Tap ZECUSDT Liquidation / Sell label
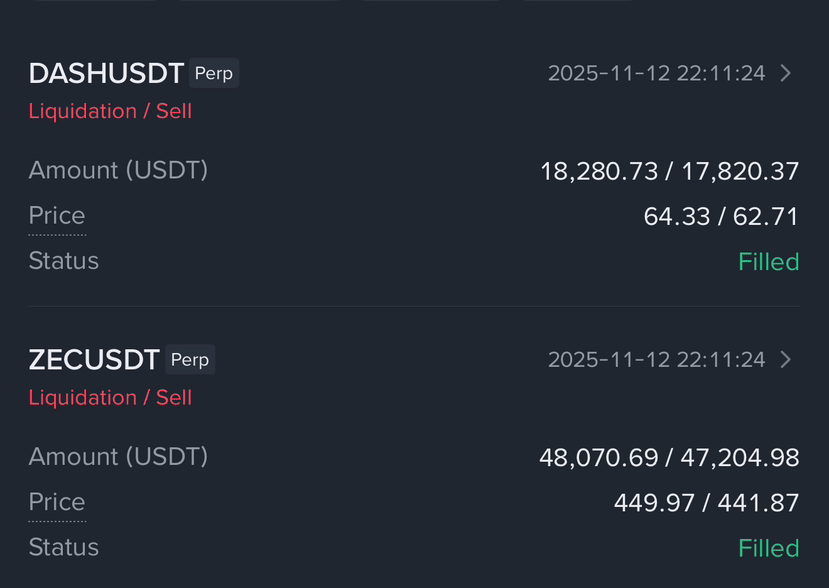This screenshot has width=829, height=588. coord(110,398)
